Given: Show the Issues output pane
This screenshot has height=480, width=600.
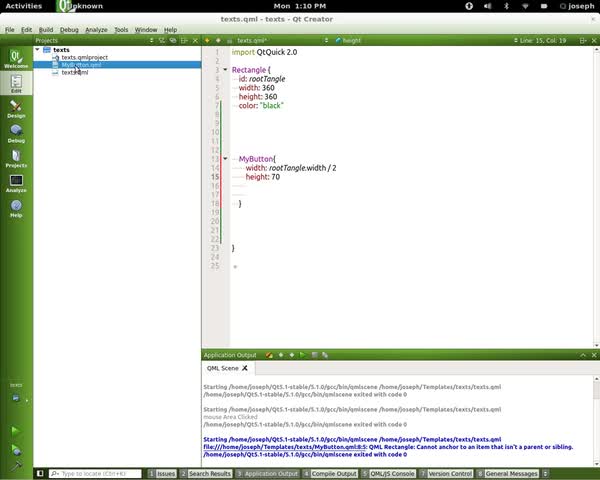Looking at the screenshot, I should 163,473.
